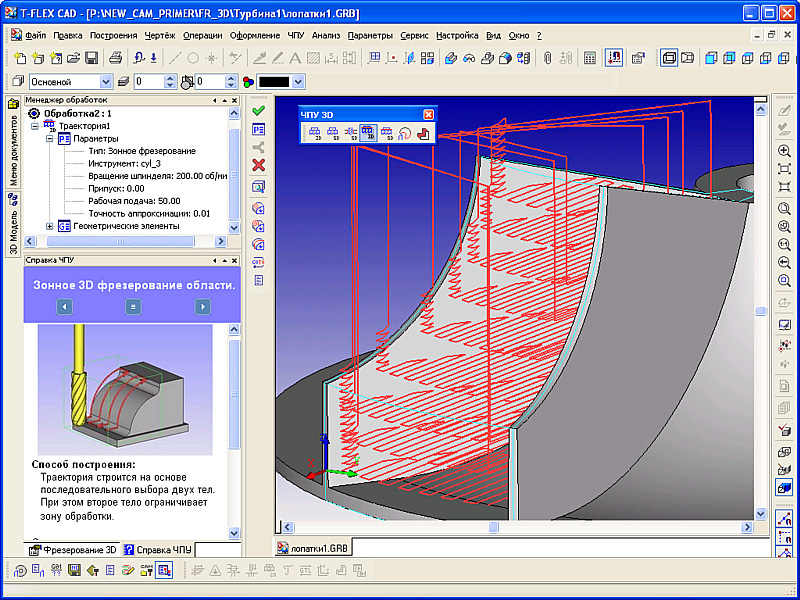Open the Анализ menu
This screenshot has height=600, width=800.
tap(326, 35)
